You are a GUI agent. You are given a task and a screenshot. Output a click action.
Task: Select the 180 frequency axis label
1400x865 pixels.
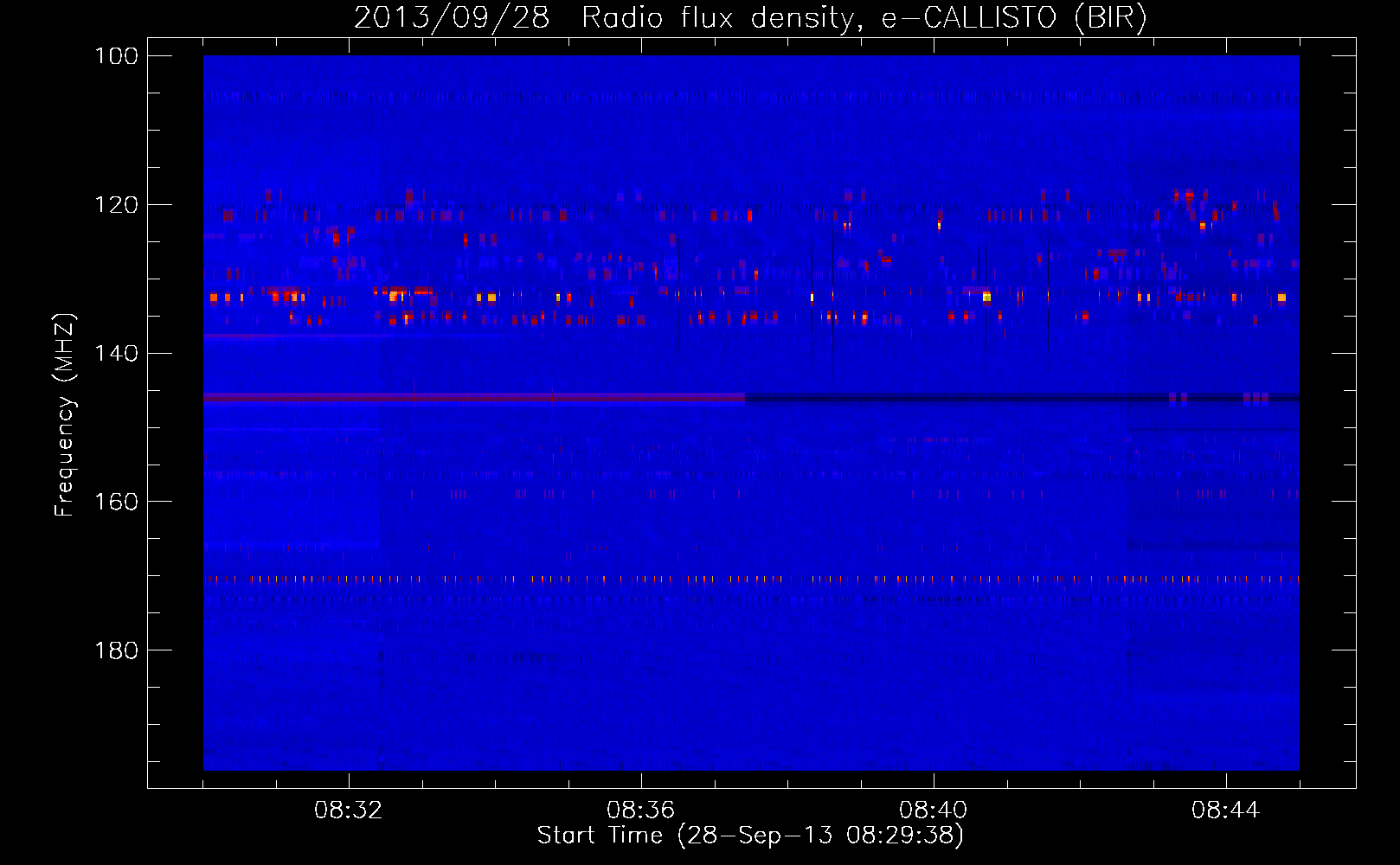coord(116,650)
